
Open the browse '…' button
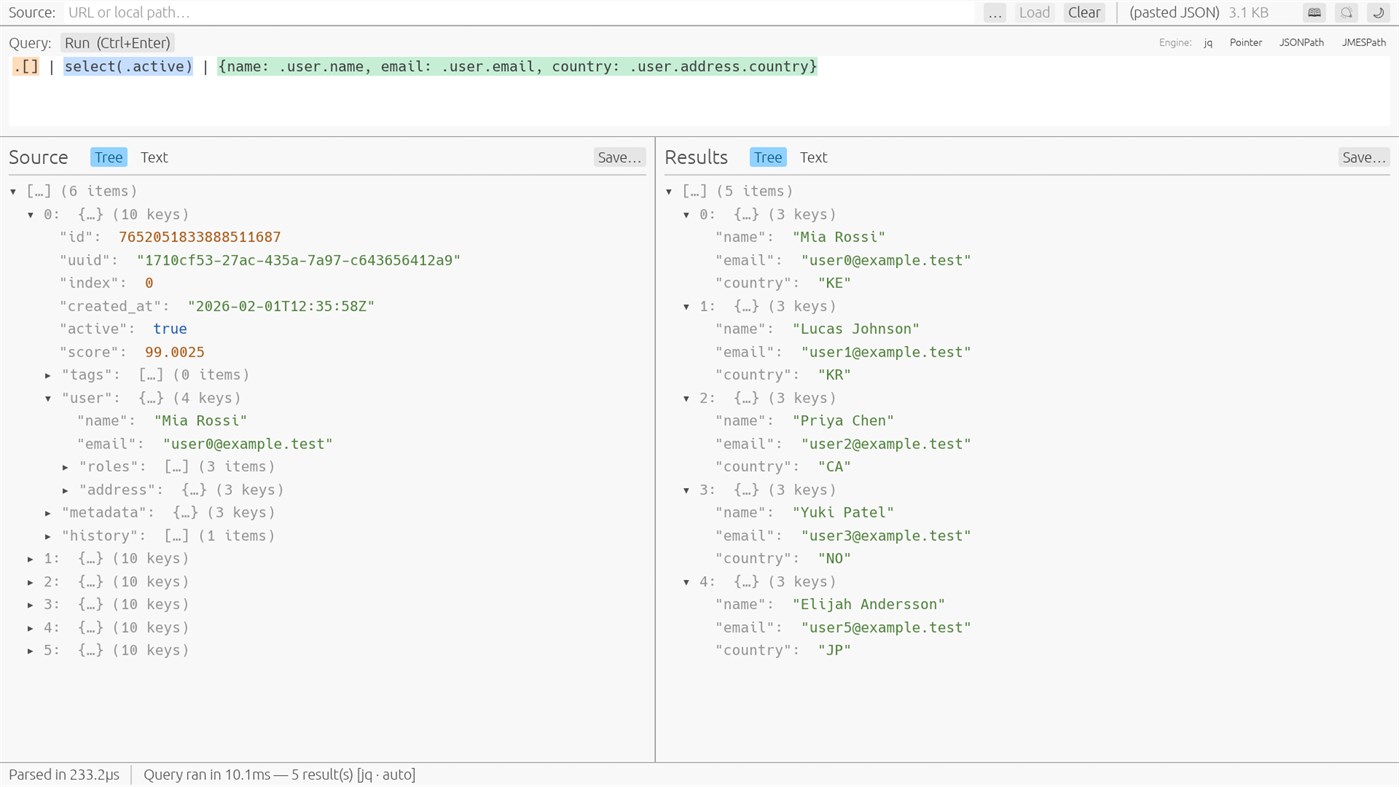[x=994, y=13]
